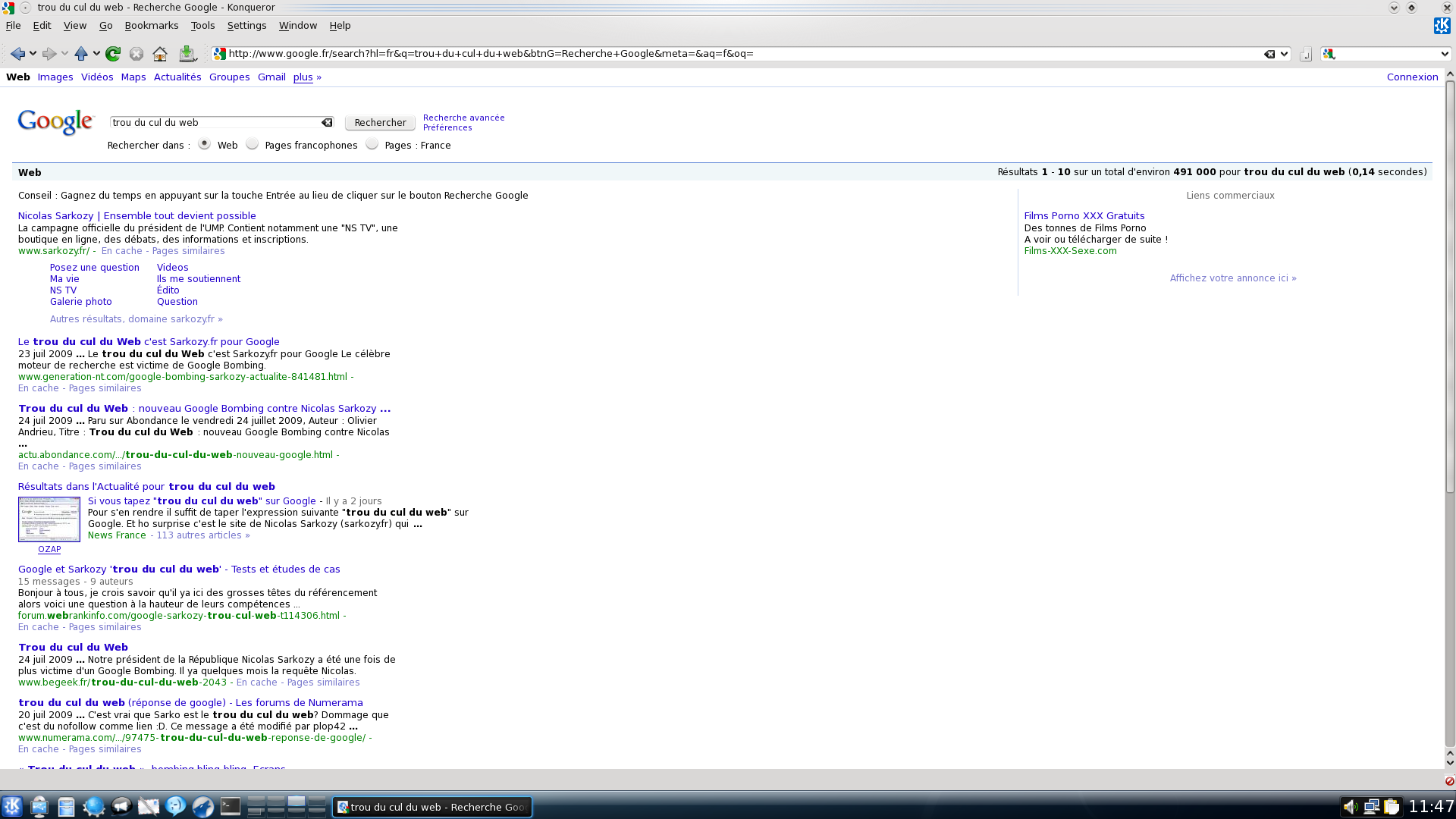1456x819 pixels.
Task: Click the site favicon in location bar
Action: click(220, 54)
